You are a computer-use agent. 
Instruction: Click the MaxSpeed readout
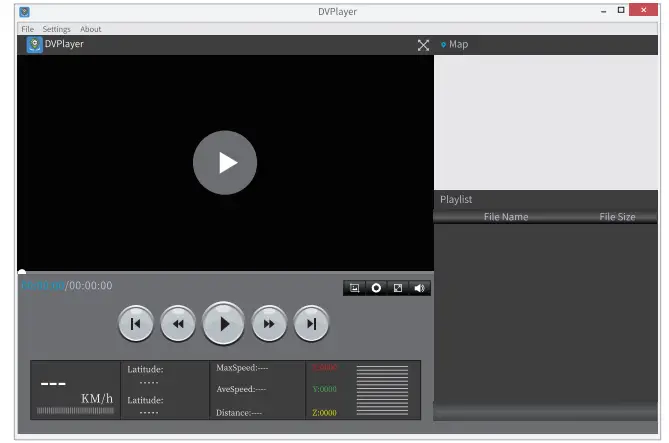(242, 367)
